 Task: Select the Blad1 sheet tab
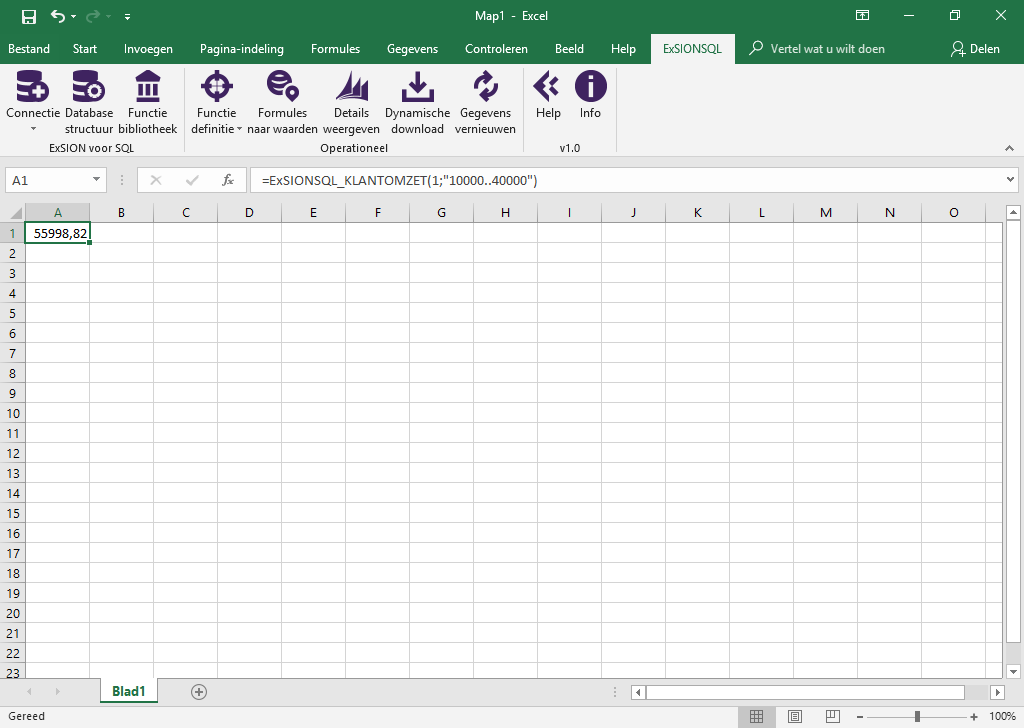click(x=129, y=691)
